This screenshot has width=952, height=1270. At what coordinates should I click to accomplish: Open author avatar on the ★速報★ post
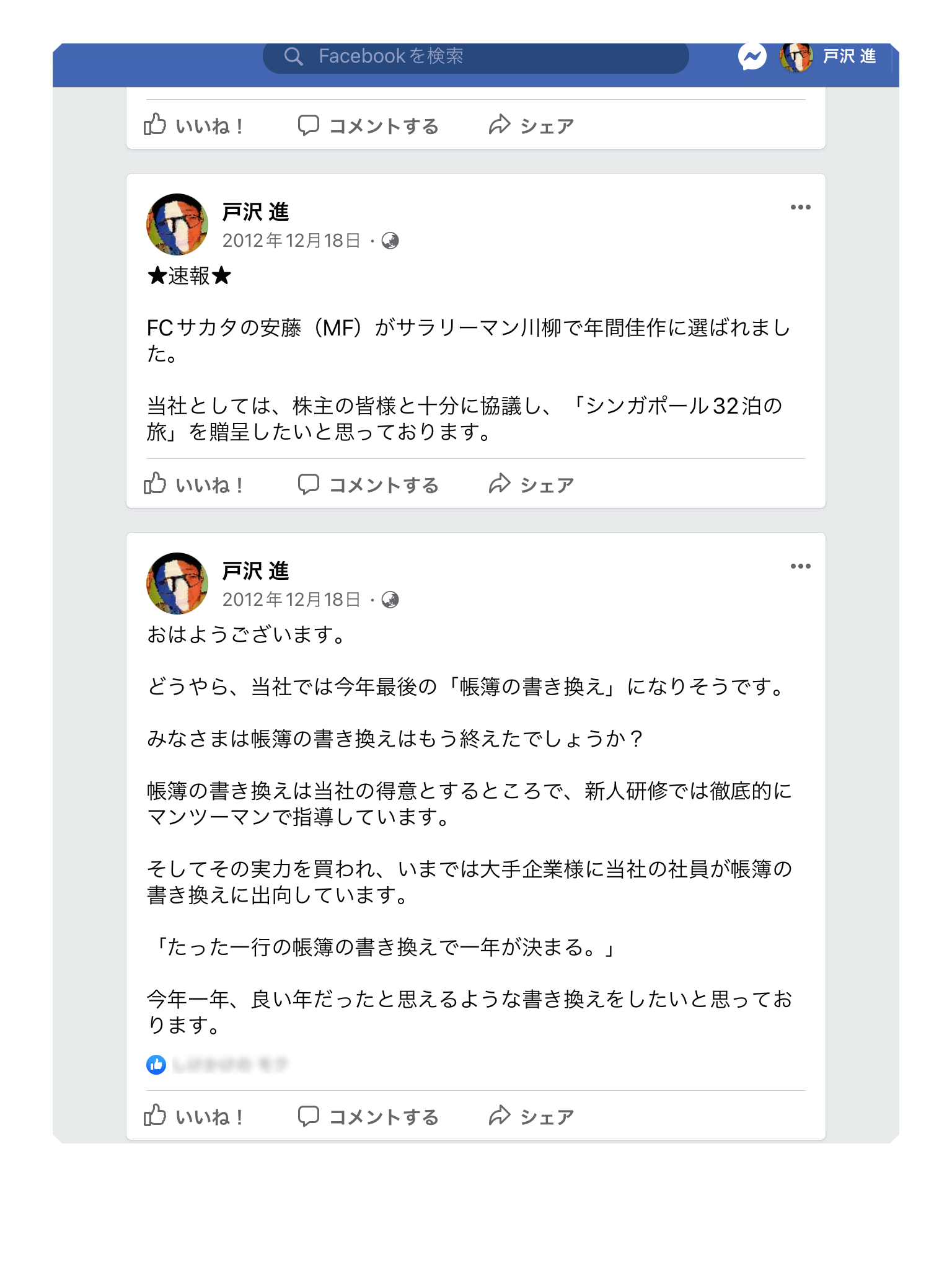pyautogui.click(x=177, y=224)
